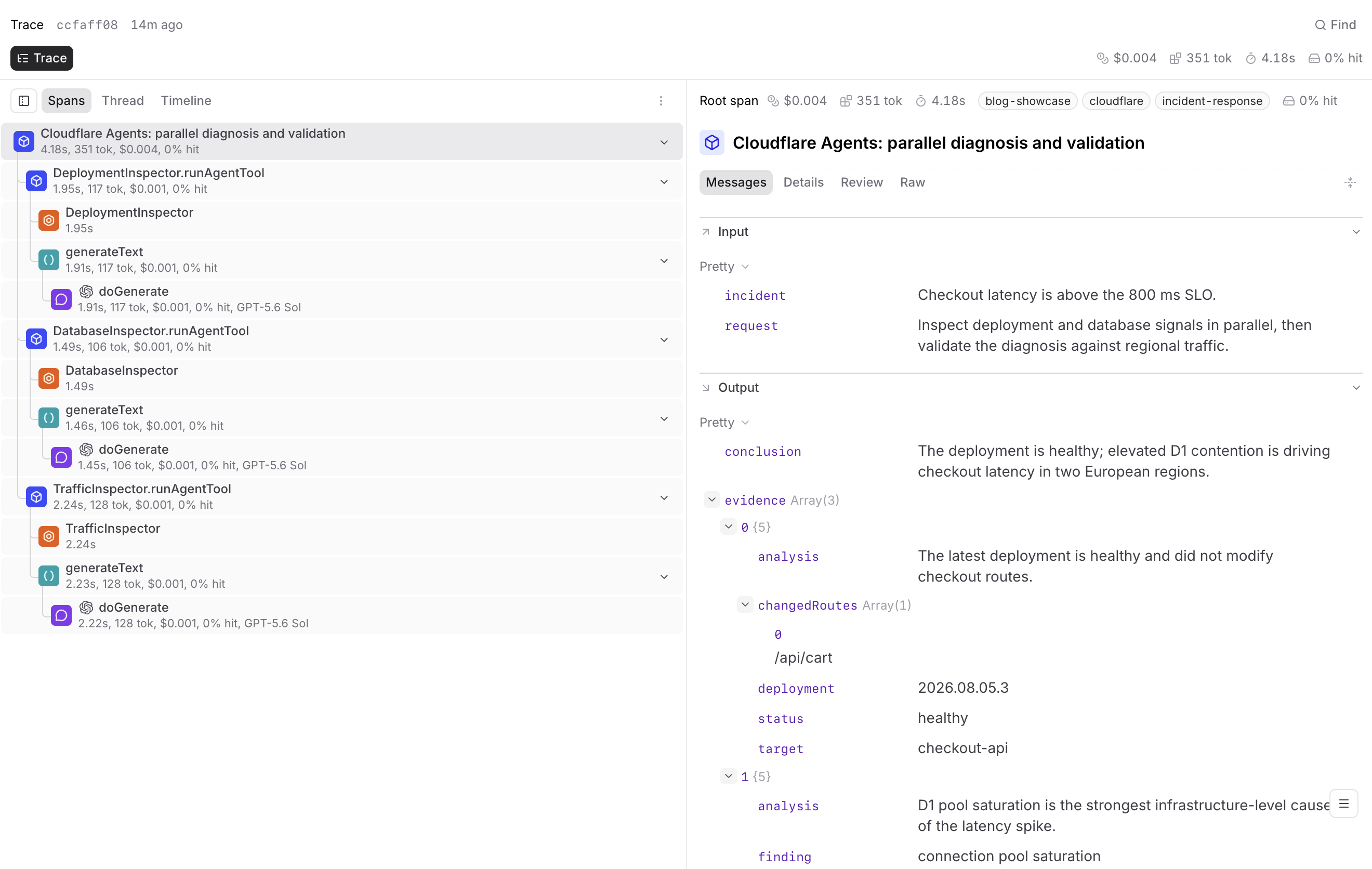Click the cache hit icon in the top header

[1314, 58]
